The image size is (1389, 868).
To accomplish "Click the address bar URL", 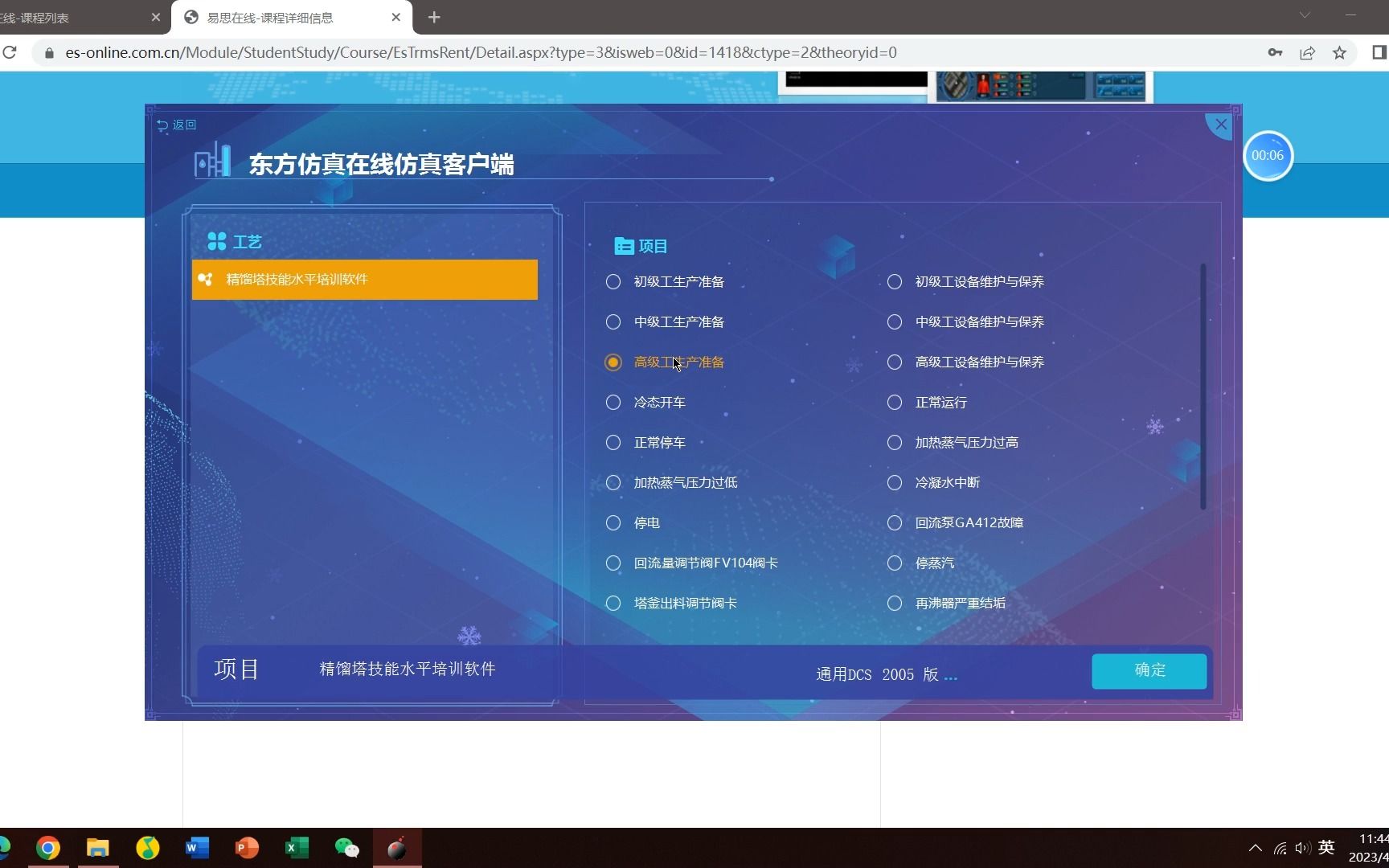I will pos(481,52).
